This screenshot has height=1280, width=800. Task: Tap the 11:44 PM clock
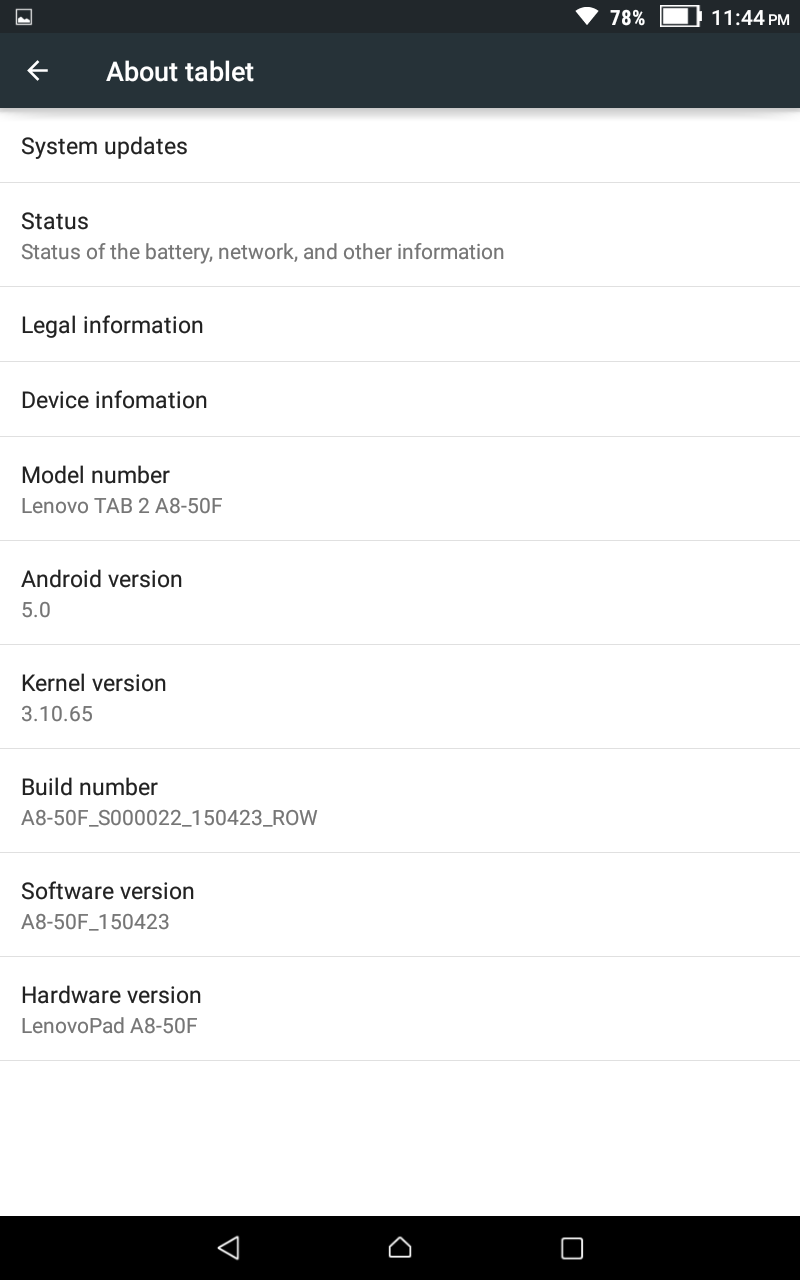750,17
